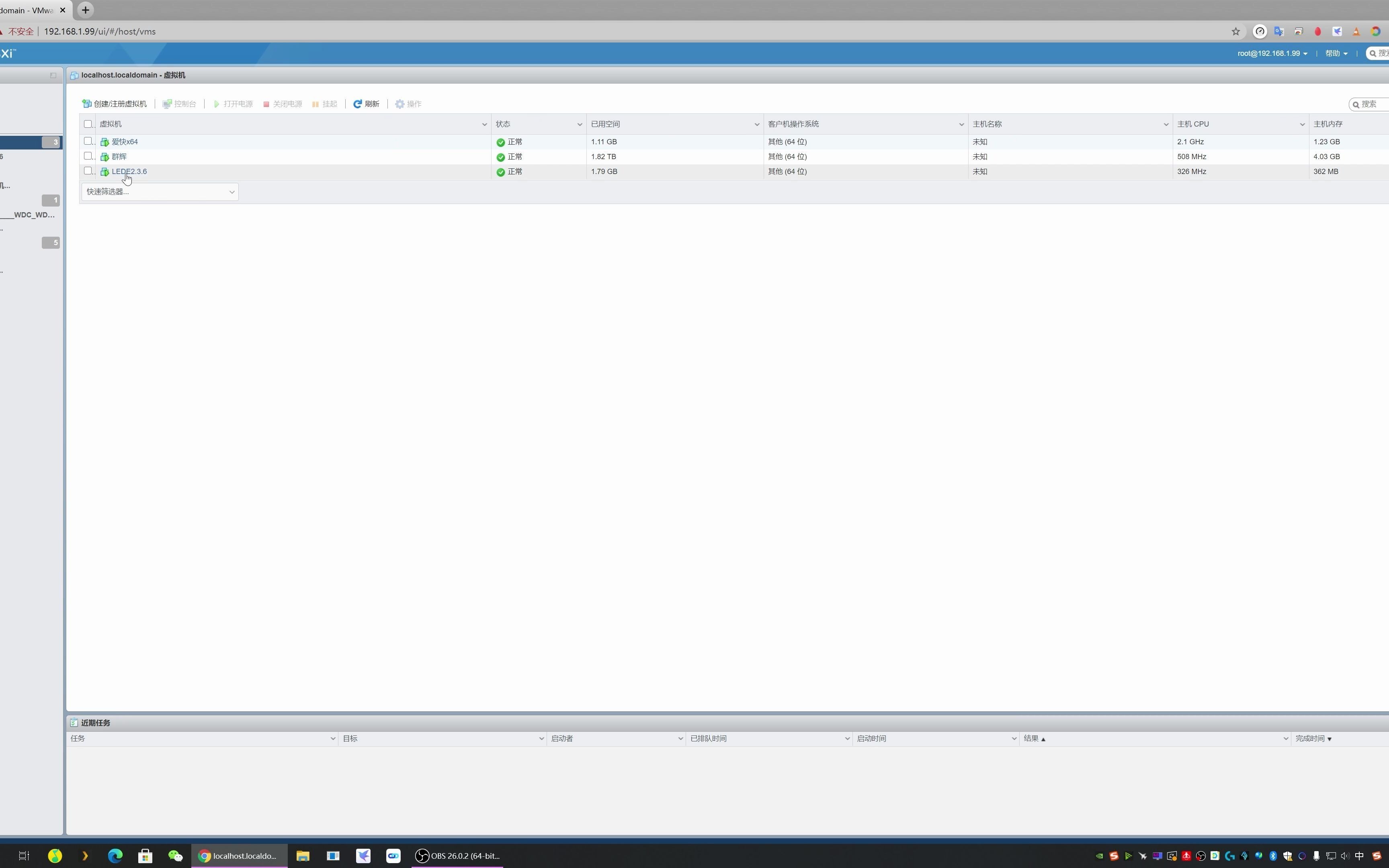Screen dimensions: 1389x868
Task: Open the 操作 actions gear menu
Action: [x=408, y=104]
